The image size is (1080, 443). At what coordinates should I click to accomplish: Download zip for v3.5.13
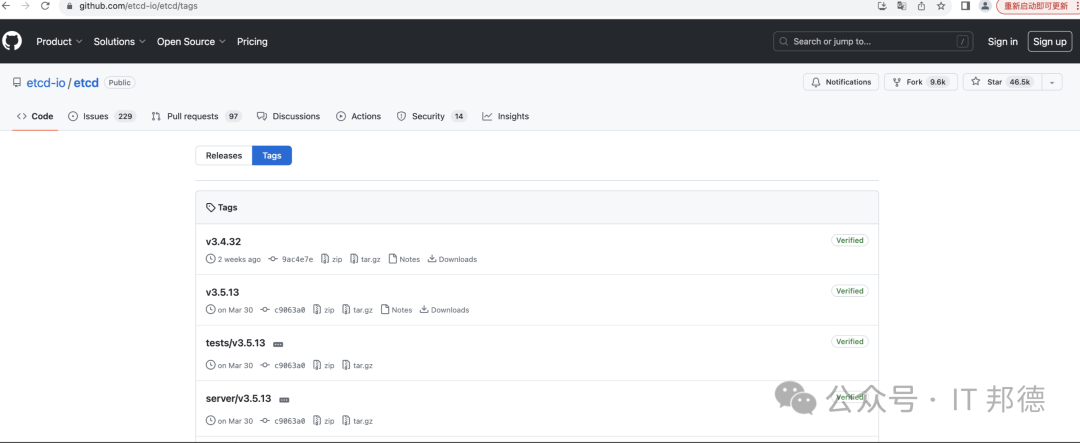pyautogui.click(x=323, y=310)
